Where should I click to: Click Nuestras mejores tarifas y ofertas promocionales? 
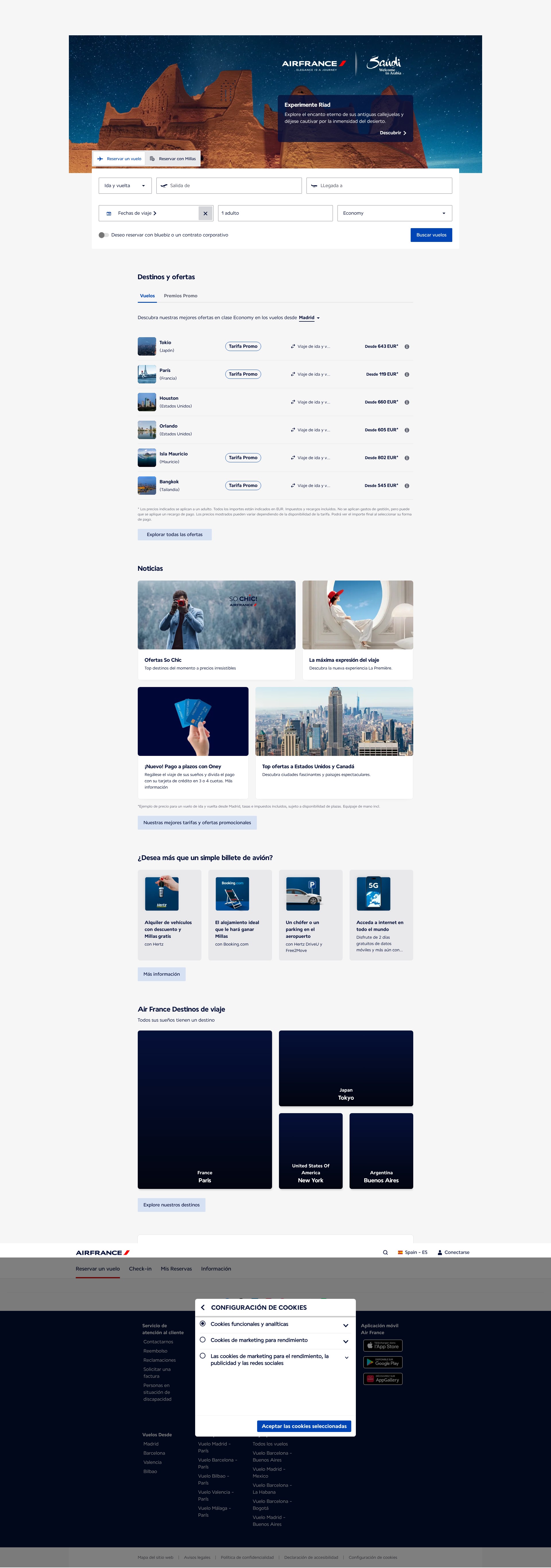197,822
